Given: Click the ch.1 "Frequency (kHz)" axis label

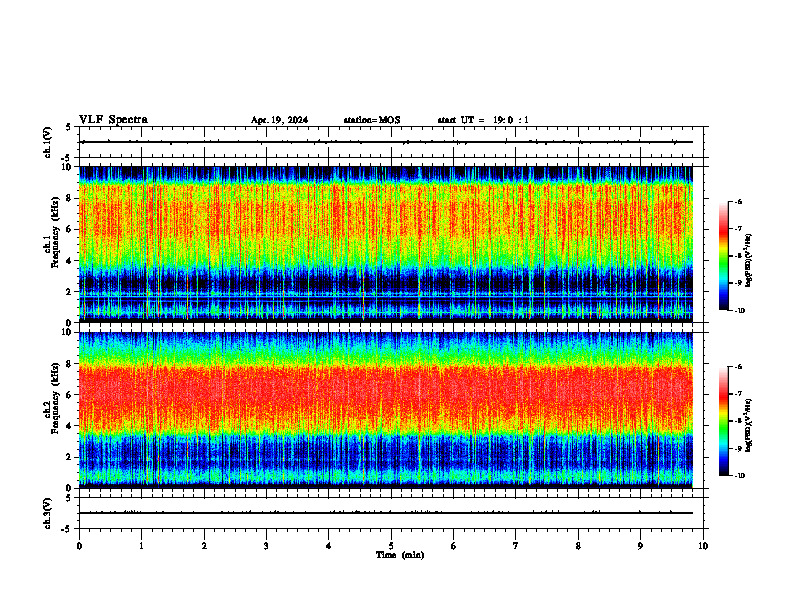Looking at the screenshot, I should (x=55, y=232).
